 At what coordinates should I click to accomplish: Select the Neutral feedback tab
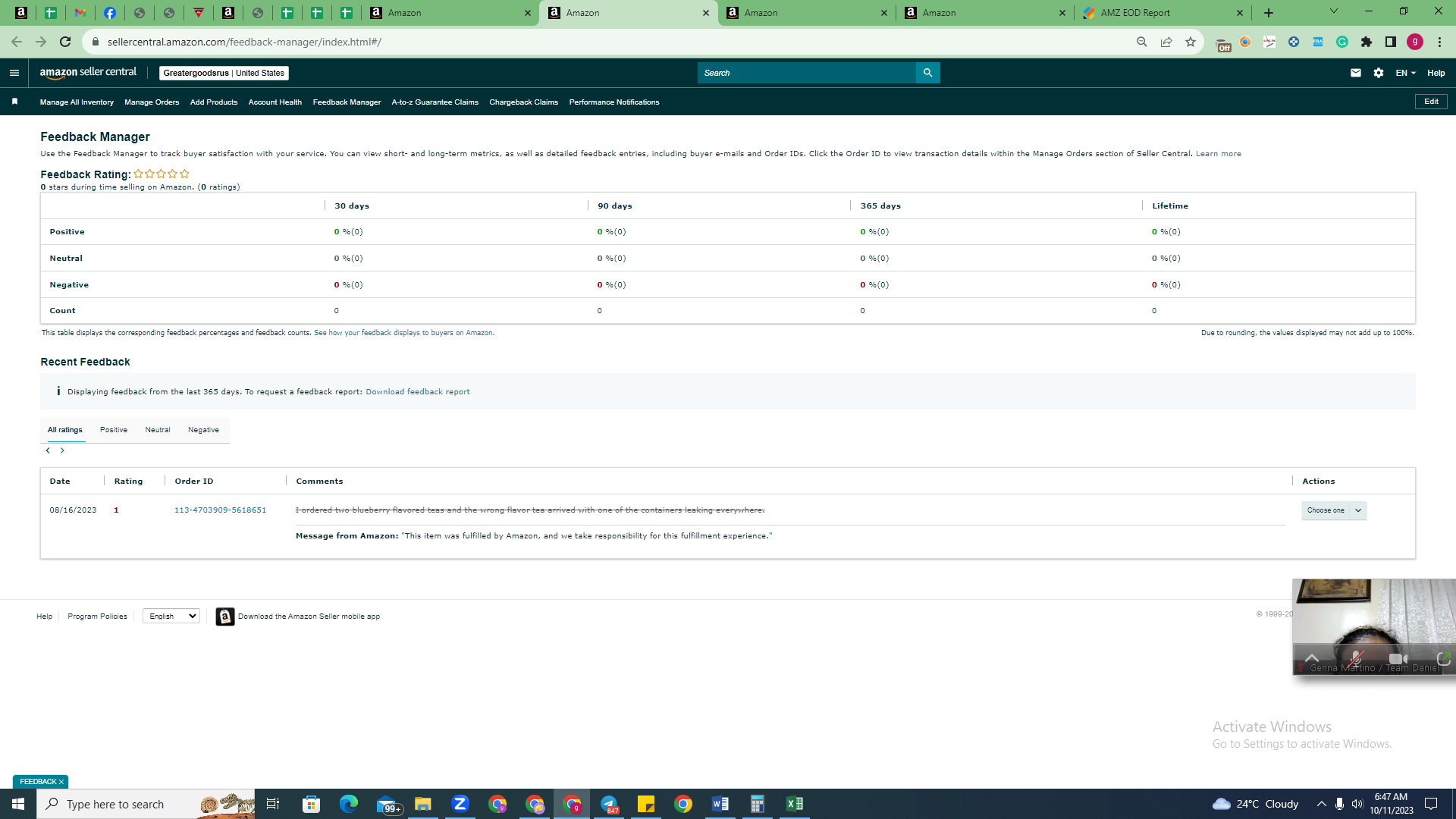point(158,430)
